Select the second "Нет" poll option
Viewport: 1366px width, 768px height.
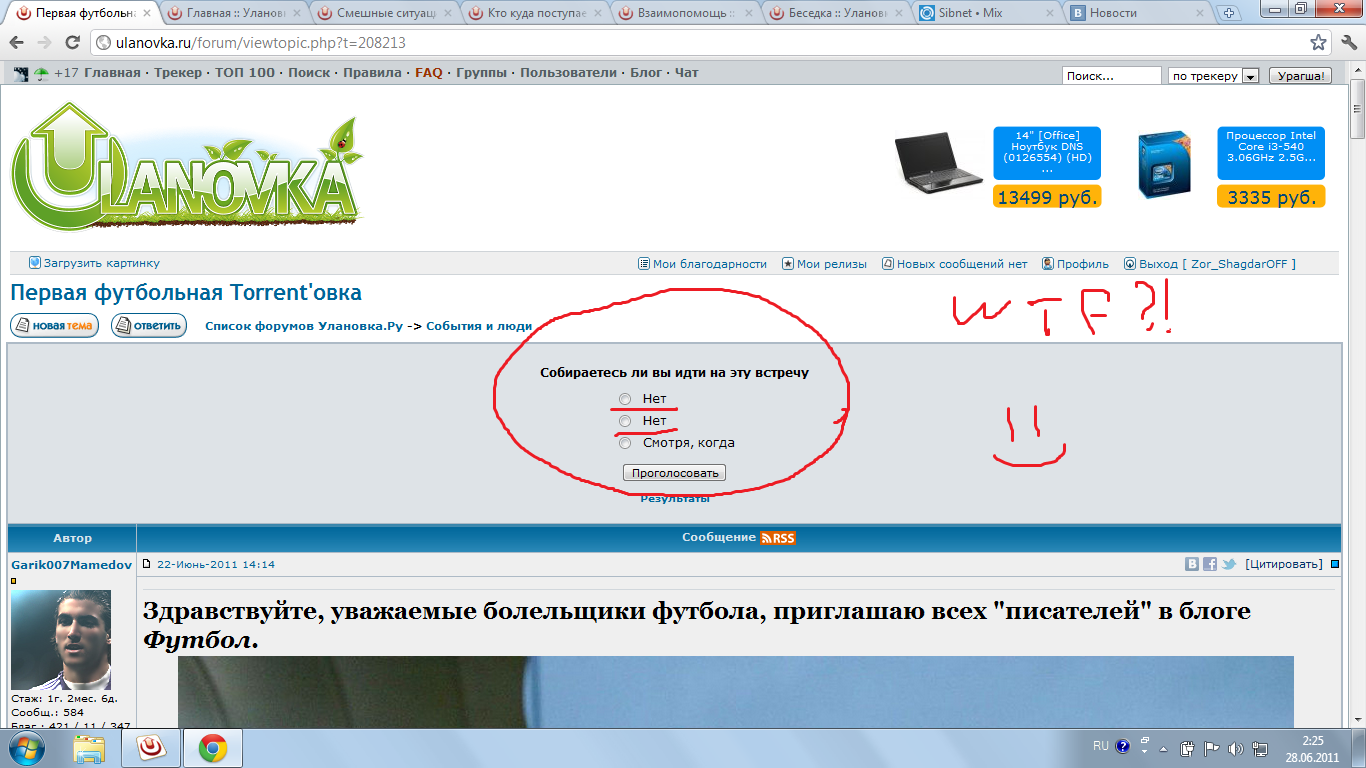point(625,421)
